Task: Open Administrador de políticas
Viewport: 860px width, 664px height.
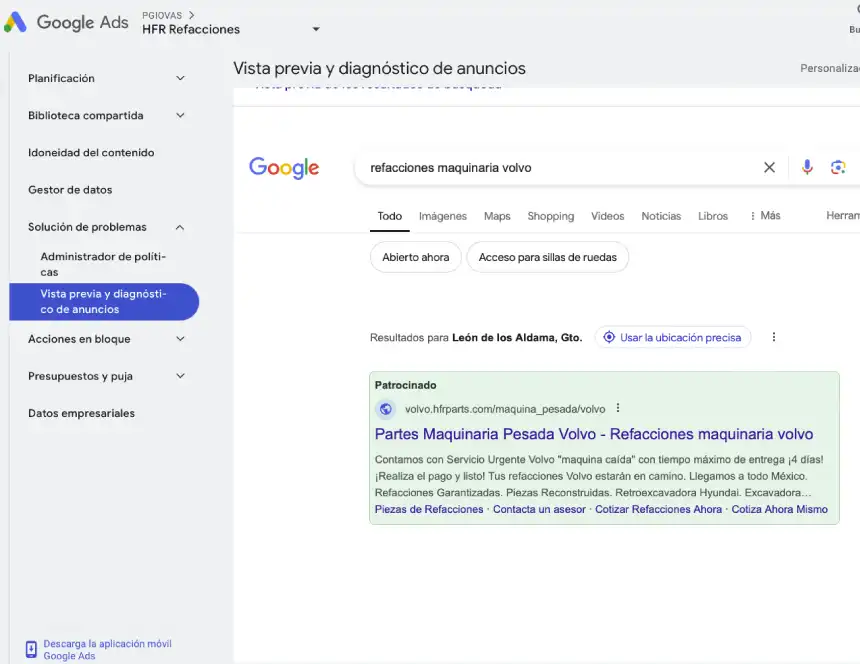Action: tap(103, 264)
